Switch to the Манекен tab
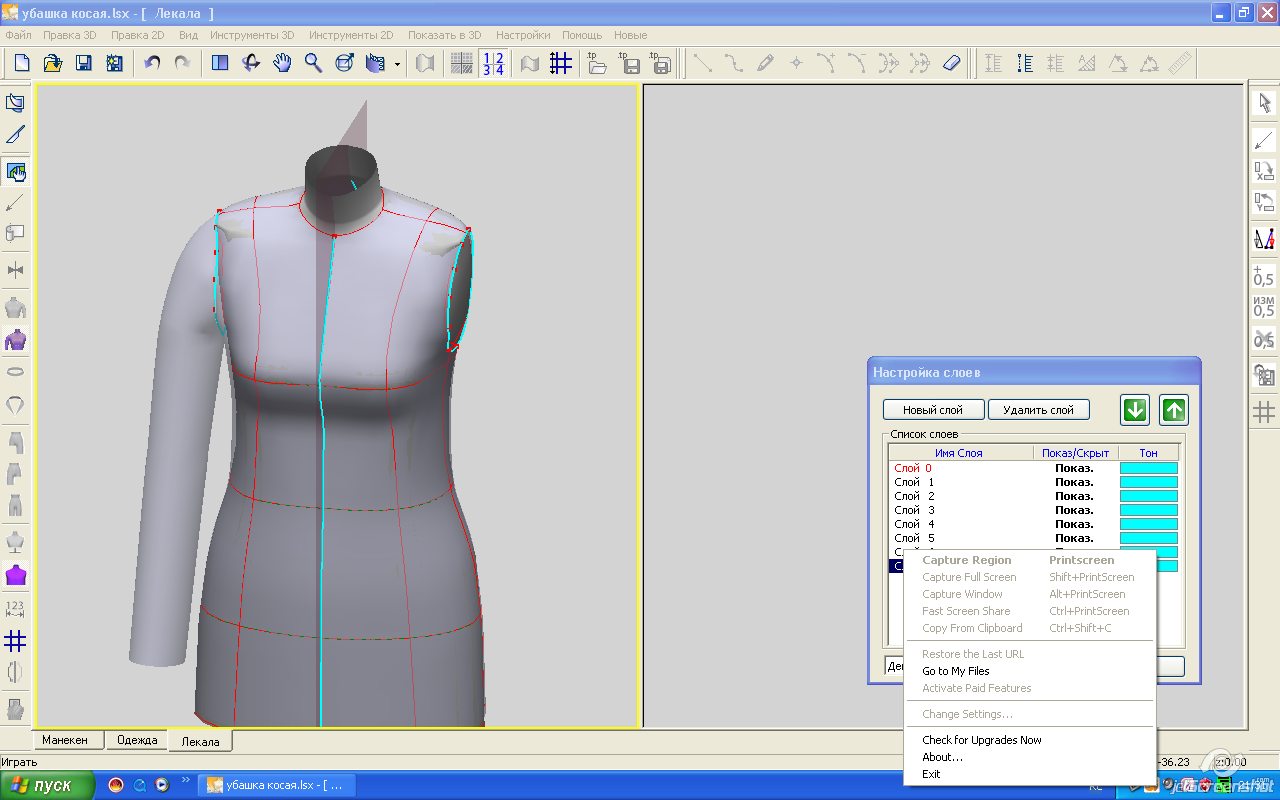Viewport: 1280px width, 800px height. (x=64, y=740)
